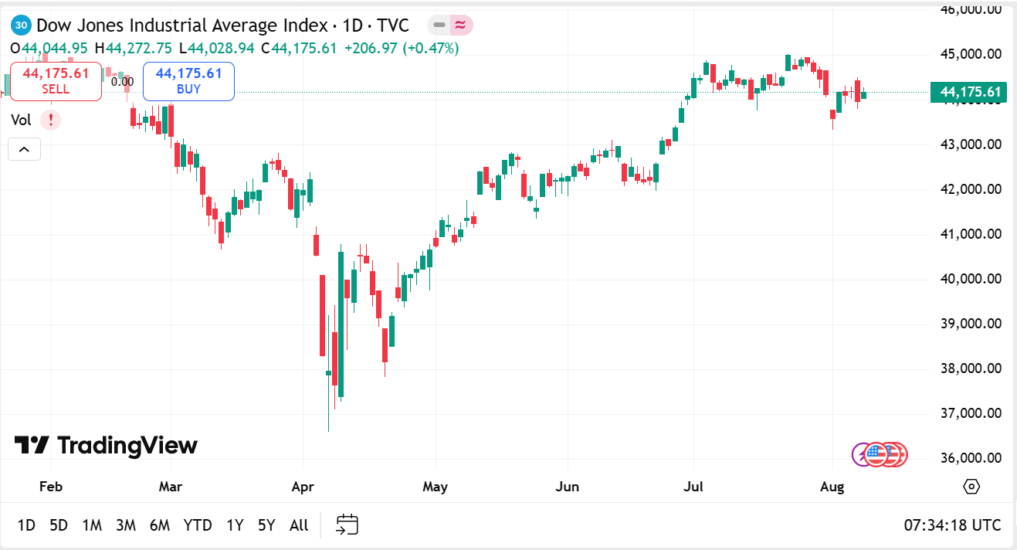Collapse the indicator legend with the chevron
The image size is (1017, 550).
pyautogui.click(x=24, y=150)
